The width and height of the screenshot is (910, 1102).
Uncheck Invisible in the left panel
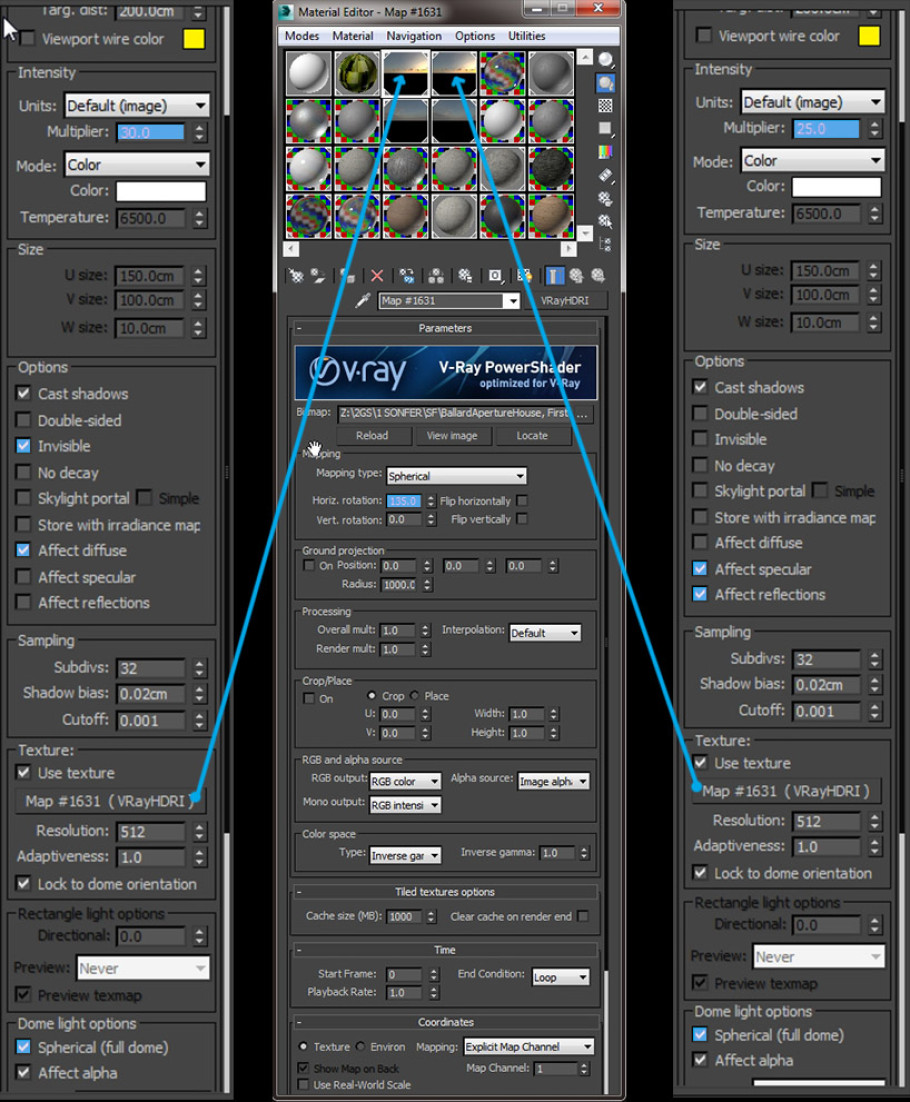click(24, 446)
